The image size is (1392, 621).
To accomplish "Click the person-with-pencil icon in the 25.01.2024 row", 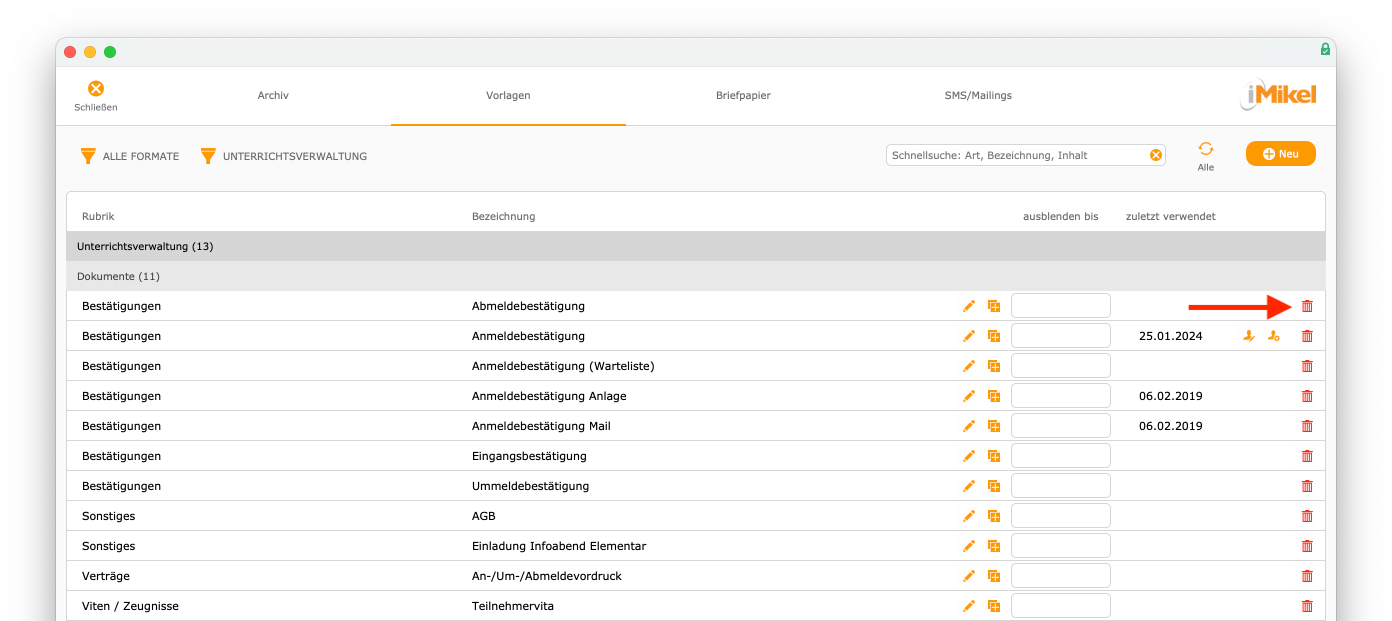I will click(x=1249, y=336).
